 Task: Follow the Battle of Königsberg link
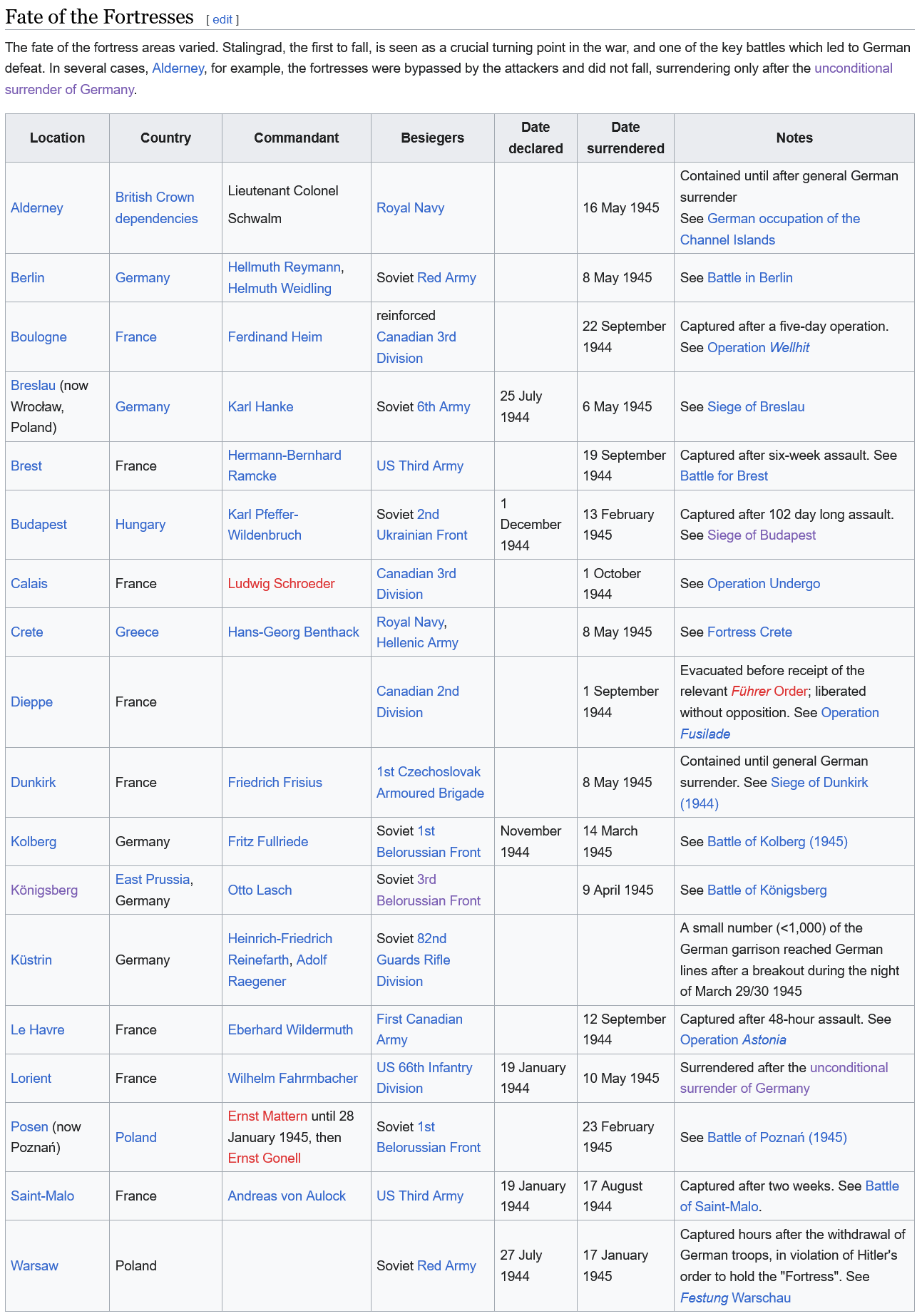(767, 890)
